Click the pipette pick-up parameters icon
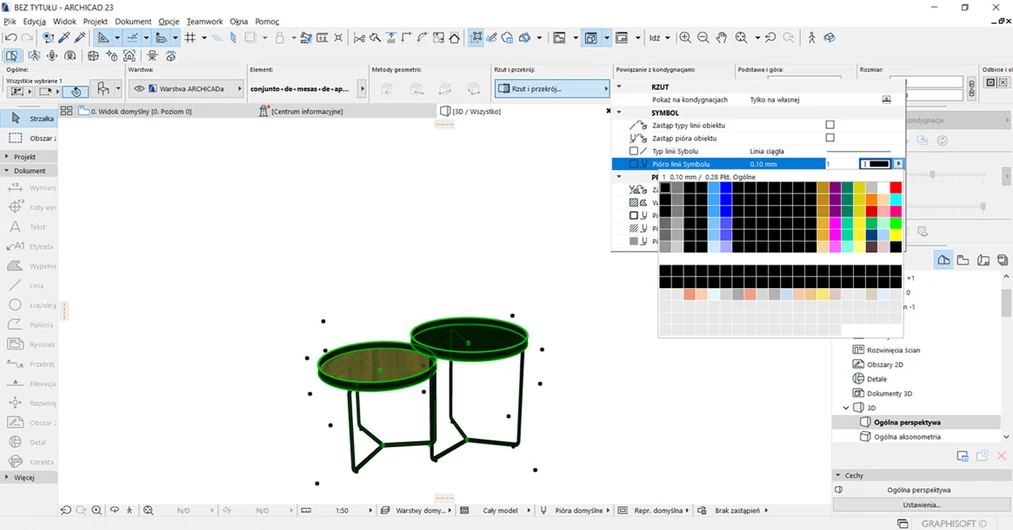The image size is (1013, 530). (x=62, y=38)
